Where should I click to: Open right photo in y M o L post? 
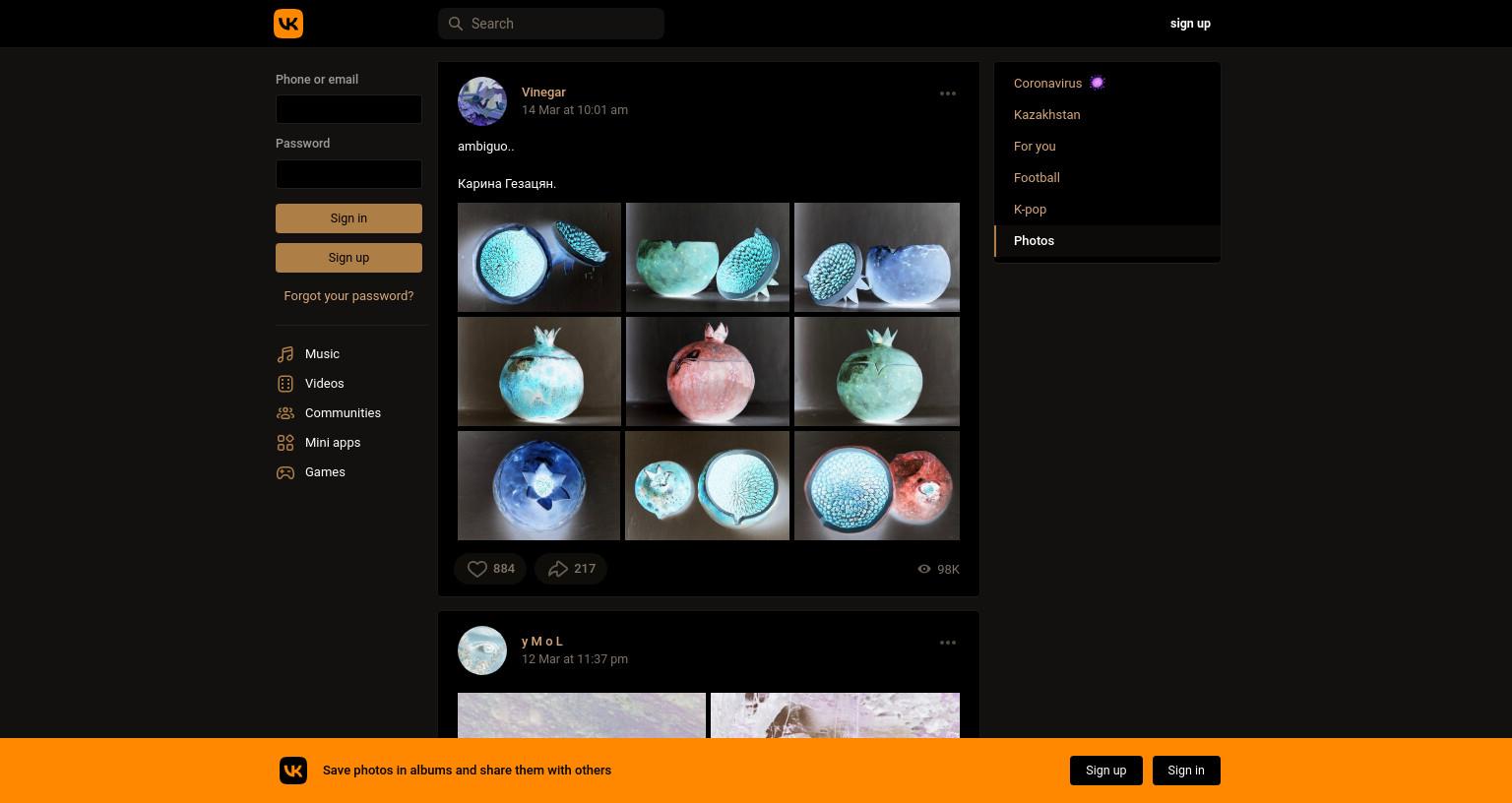pyautogui.click(x=835, y=715)
